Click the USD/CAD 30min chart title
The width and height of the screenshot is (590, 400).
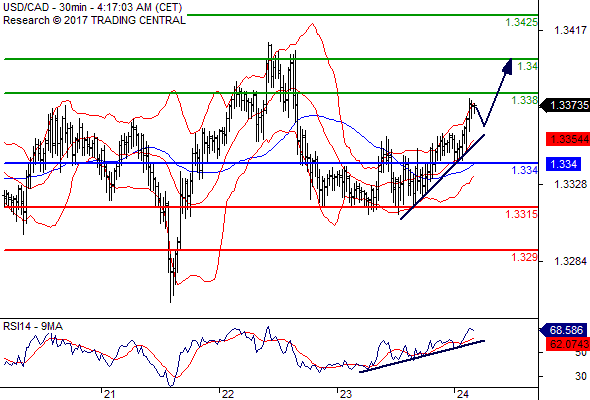pyautogui.click(x=93, y=8)
